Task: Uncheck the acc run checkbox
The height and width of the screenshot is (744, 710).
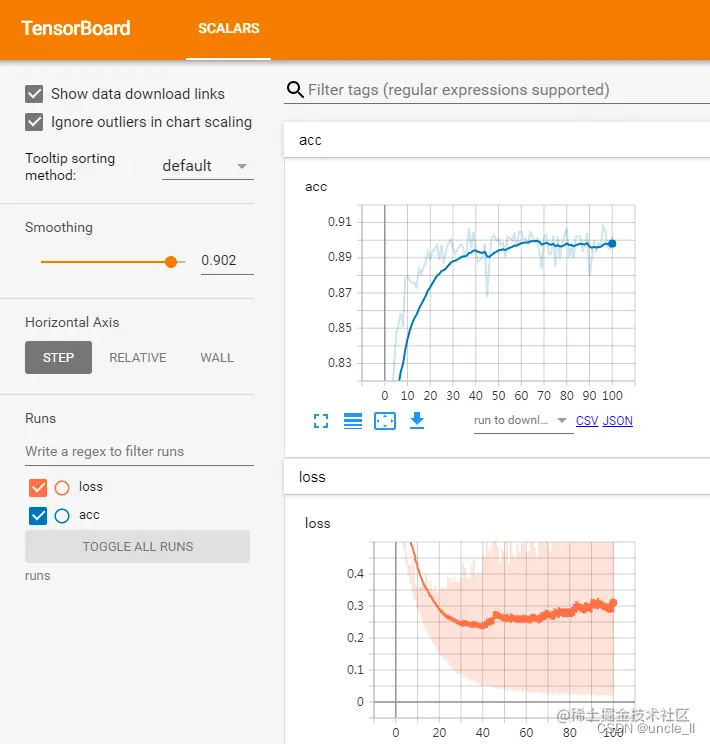Action: point(38,516)
